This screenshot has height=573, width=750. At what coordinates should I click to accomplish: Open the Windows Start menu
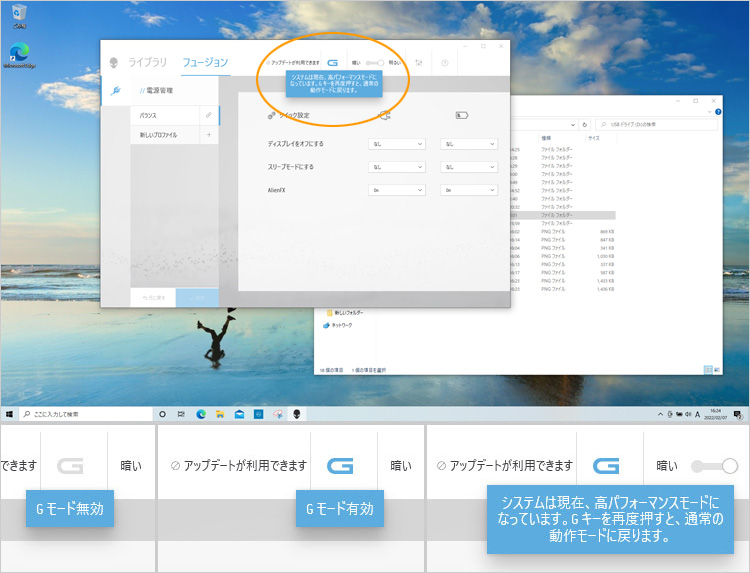[x=10, y=414]
